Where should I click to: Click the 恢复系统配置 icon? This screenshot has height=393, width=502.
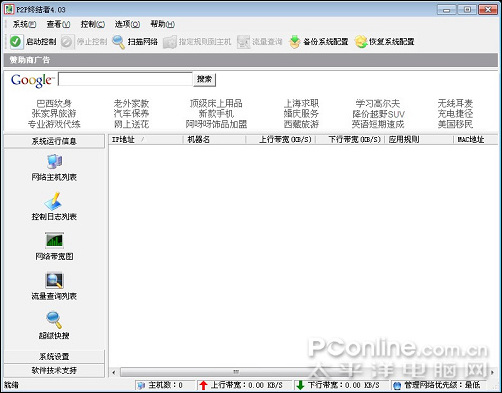[x=361, y=42]
